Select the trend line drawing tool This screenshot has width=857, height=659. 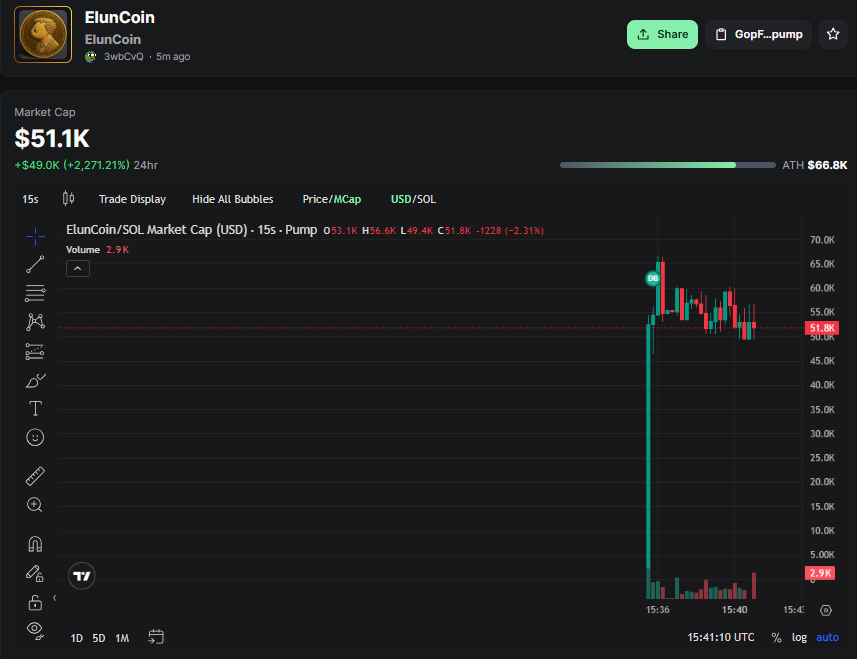coord(35,264)
